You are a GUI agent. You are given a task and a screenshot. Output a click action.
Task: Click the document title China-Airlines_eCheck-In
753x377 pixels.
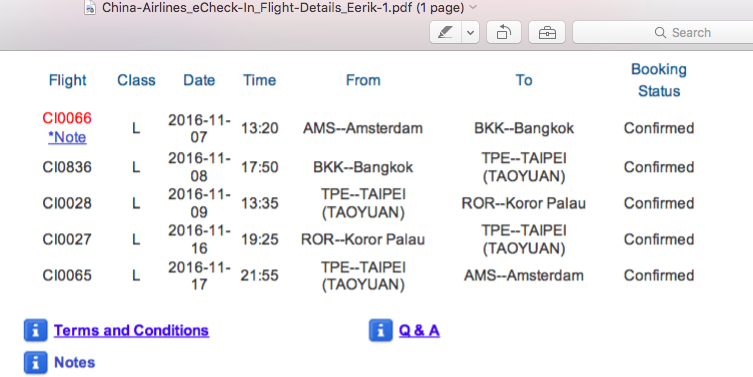(283, 8)
